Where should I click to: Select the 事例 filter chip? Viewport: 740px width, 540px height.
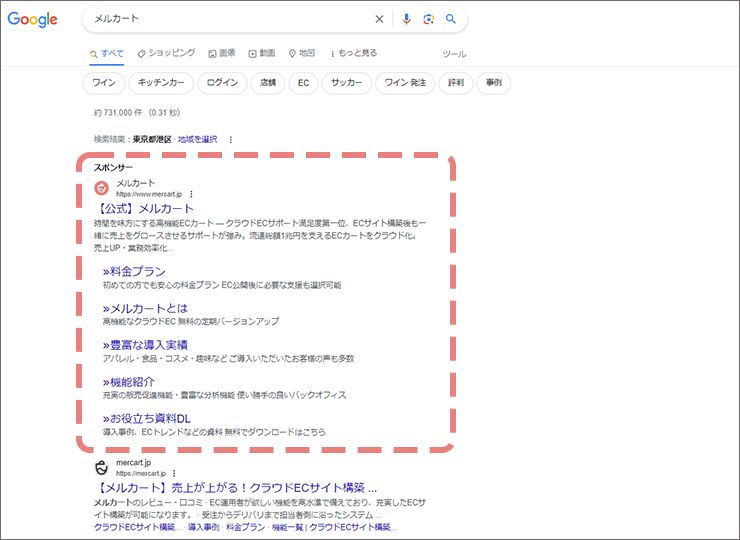tap(494, 83)
